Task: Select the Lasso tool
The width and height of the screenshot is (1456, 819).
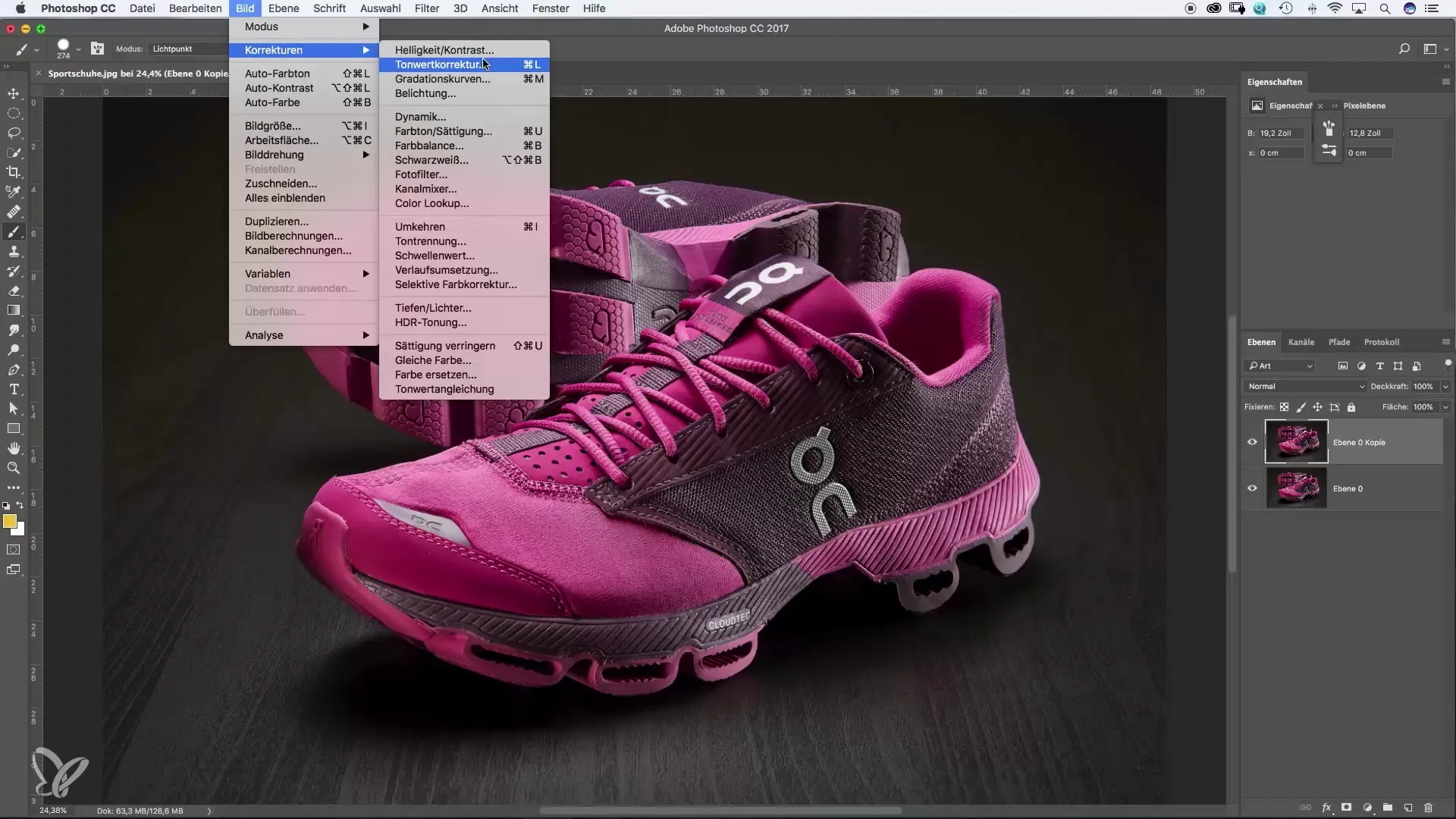Action: click(x=14, y=133)
